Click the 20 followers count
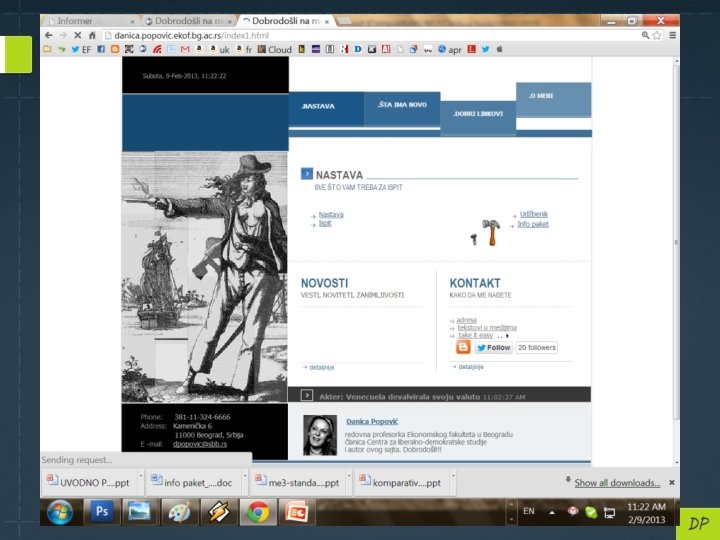This screenshot has height=540, width=720. [x=536, y=348]
